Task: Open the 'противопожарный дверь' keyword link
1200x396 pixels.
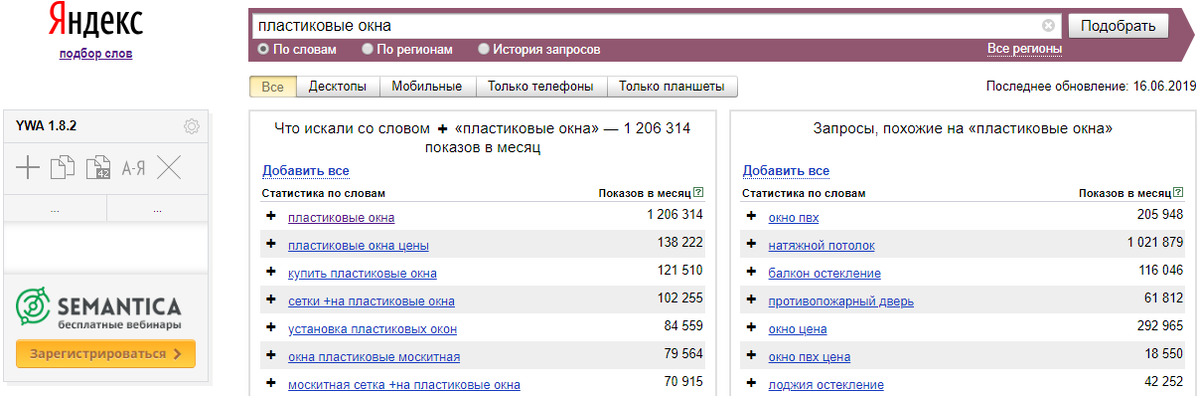Action: (x=840, y=301)
